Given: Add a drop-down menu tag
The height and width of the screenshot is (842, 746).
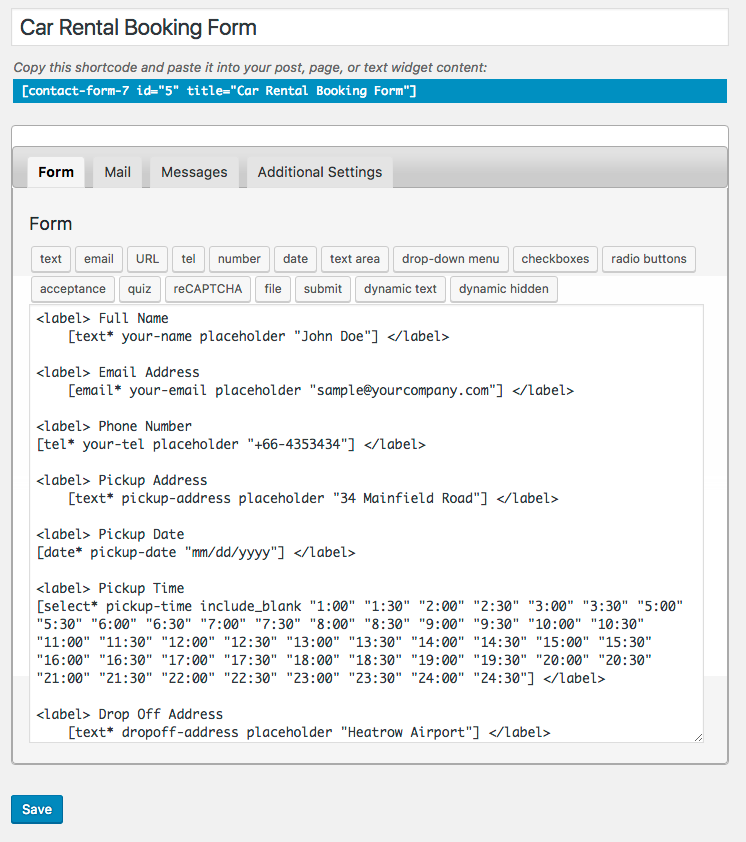Looking at the screenshot, I should (x=451, y=259).
